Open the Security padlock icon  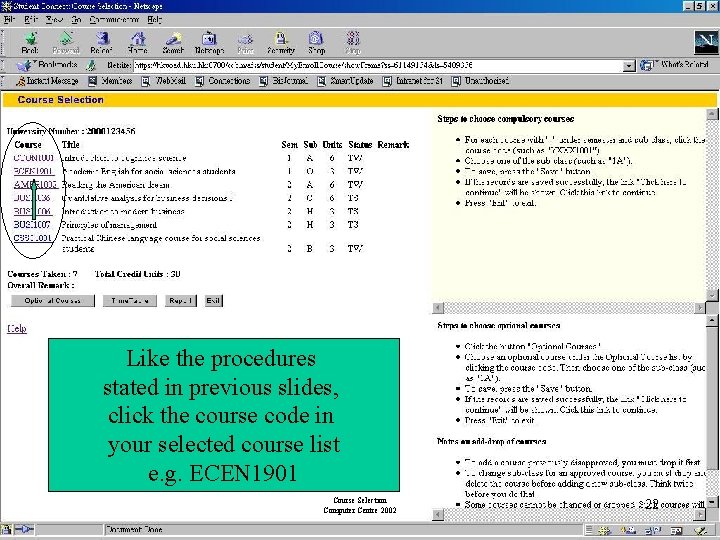pyautogui.click(x=281, y=43)
